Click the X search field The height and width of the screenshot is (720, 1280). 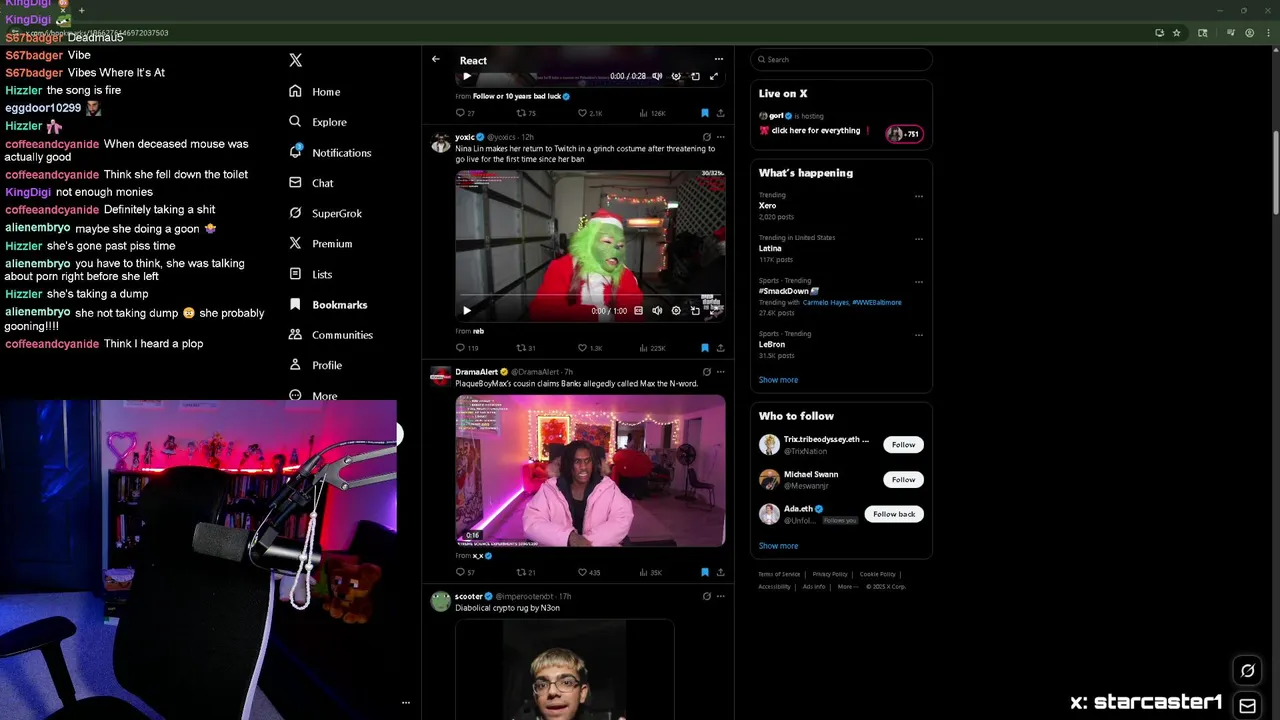[x=841, y=59]
